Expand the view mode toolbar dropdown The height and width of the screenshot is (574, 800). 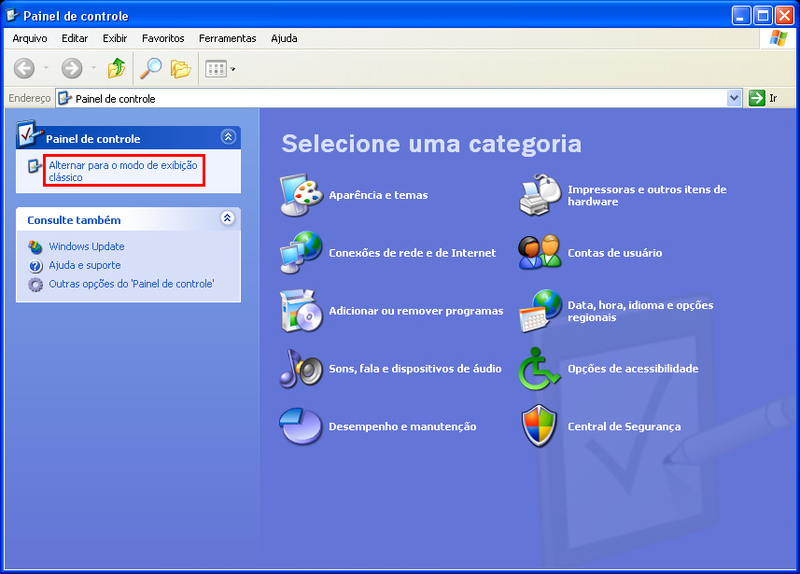coord(233,69)
